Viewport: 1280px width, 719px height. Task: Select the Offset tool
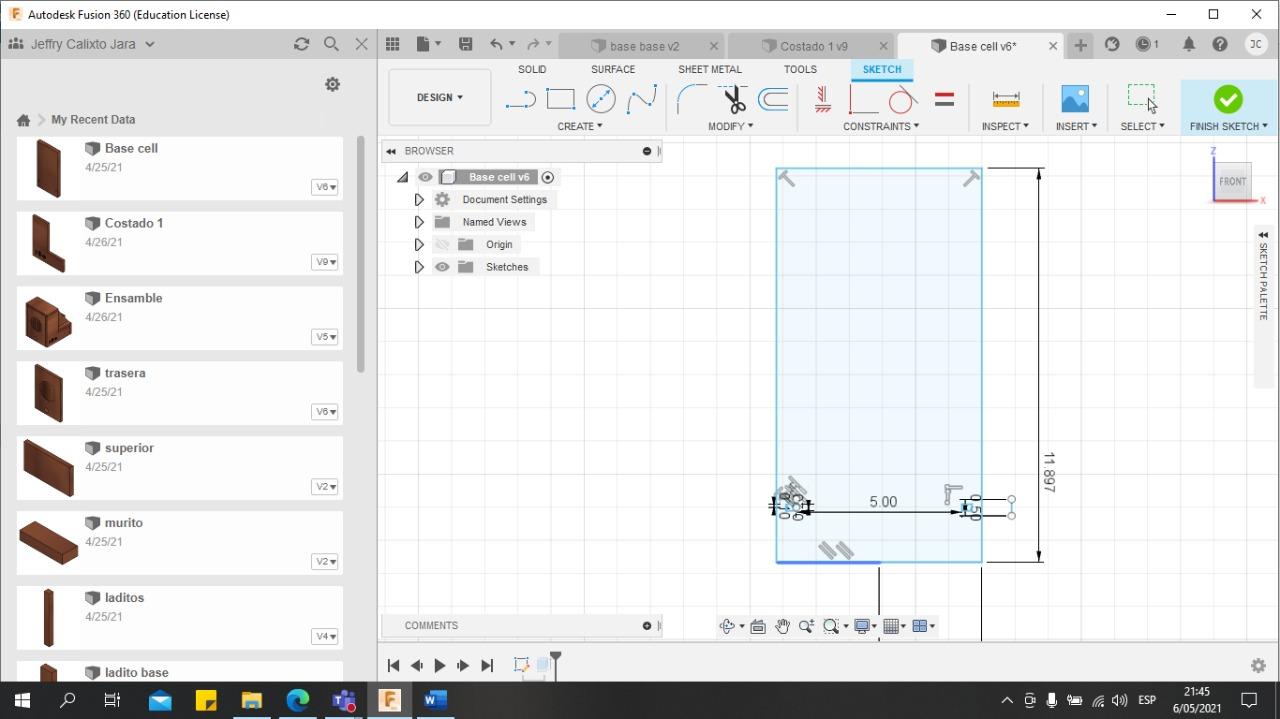point(772,99)
